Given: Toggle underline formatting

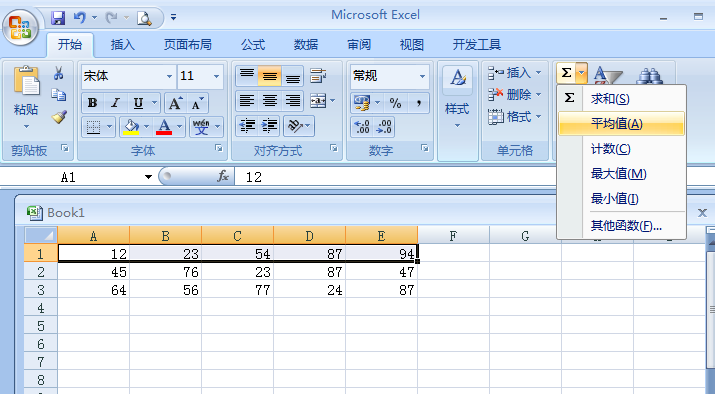Looking at the screenshot, I should point(138,103).
